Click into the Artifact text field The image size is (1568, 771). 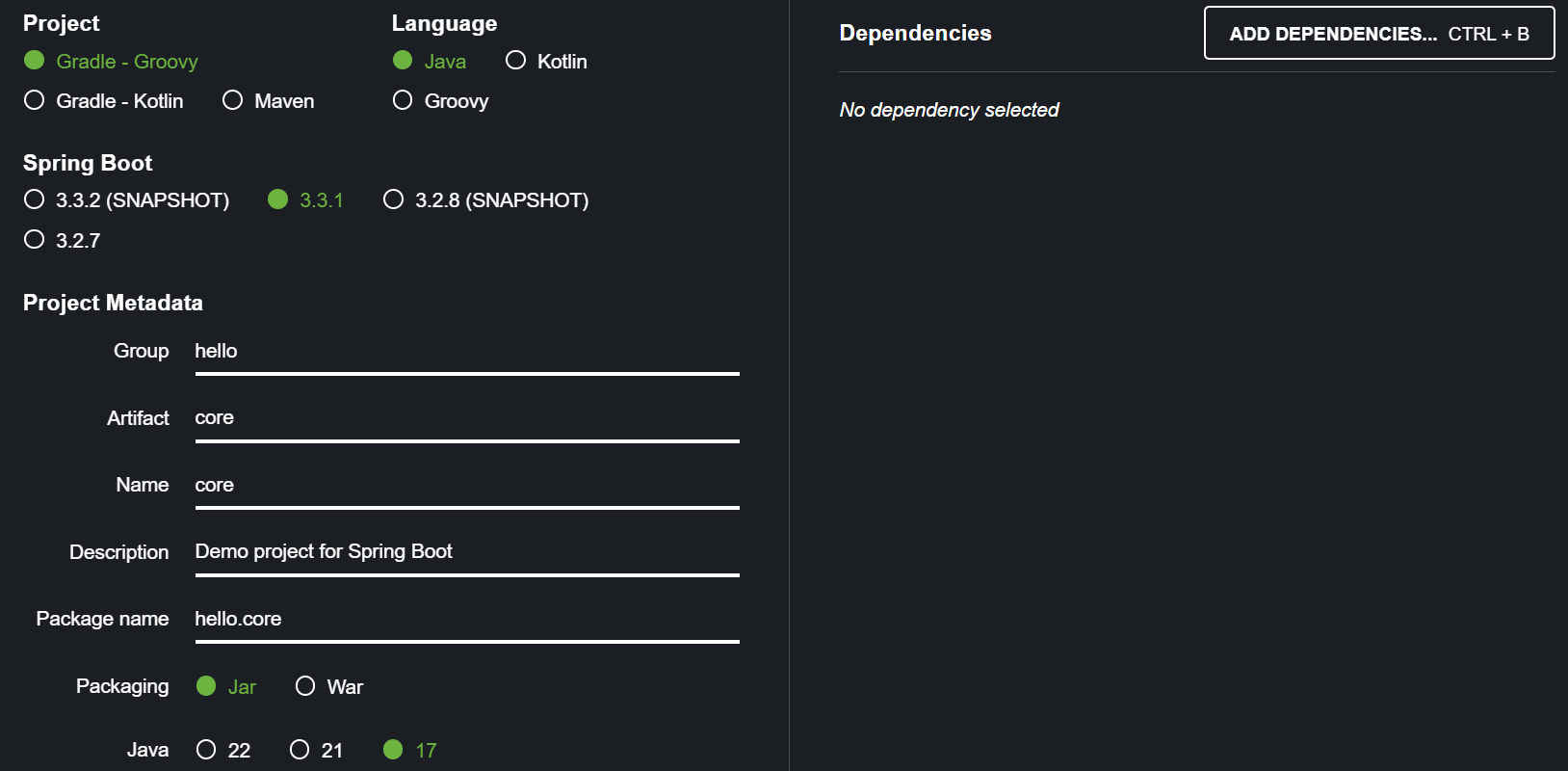click(x=466, y=418)
